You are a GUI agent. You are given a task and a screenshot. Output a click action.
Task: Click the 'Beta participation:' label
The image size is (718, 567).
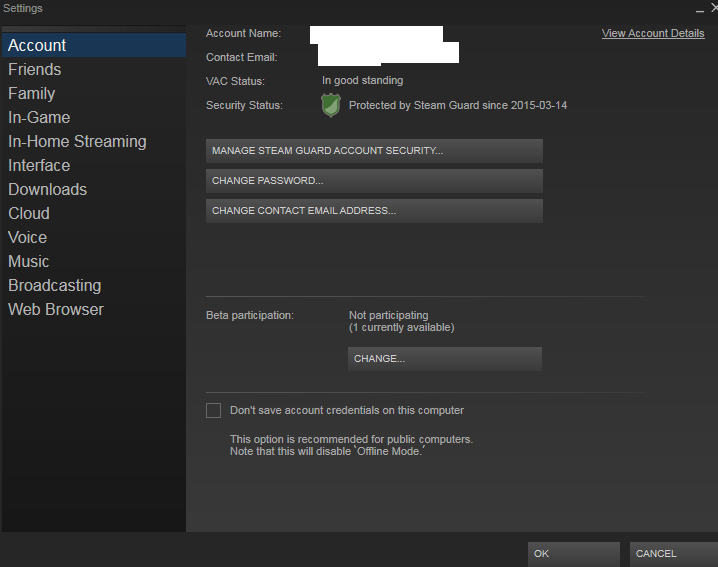250,316
